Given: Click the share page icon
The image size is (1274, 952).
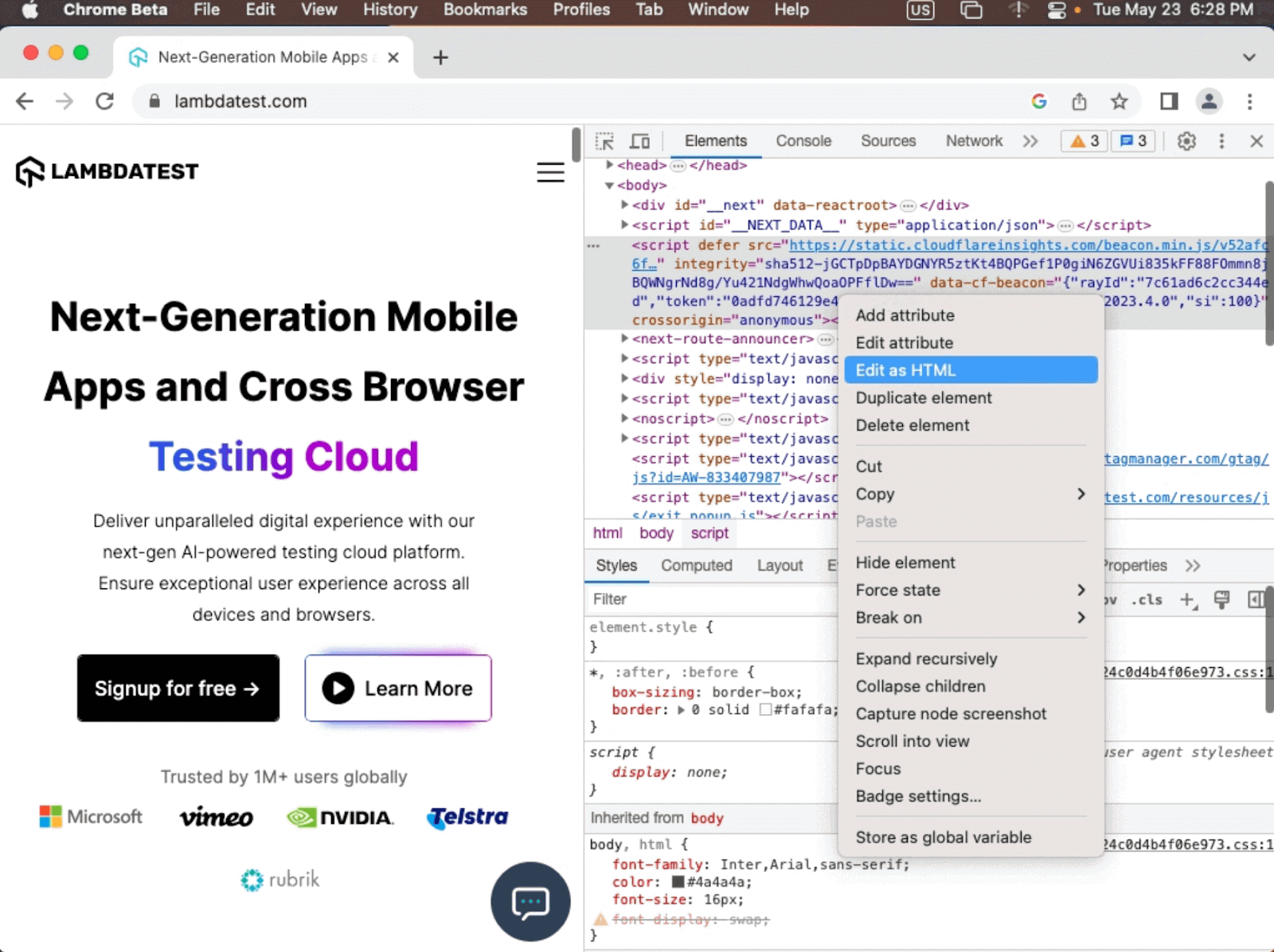Looking at the screenshot, I should point(1079,101).
